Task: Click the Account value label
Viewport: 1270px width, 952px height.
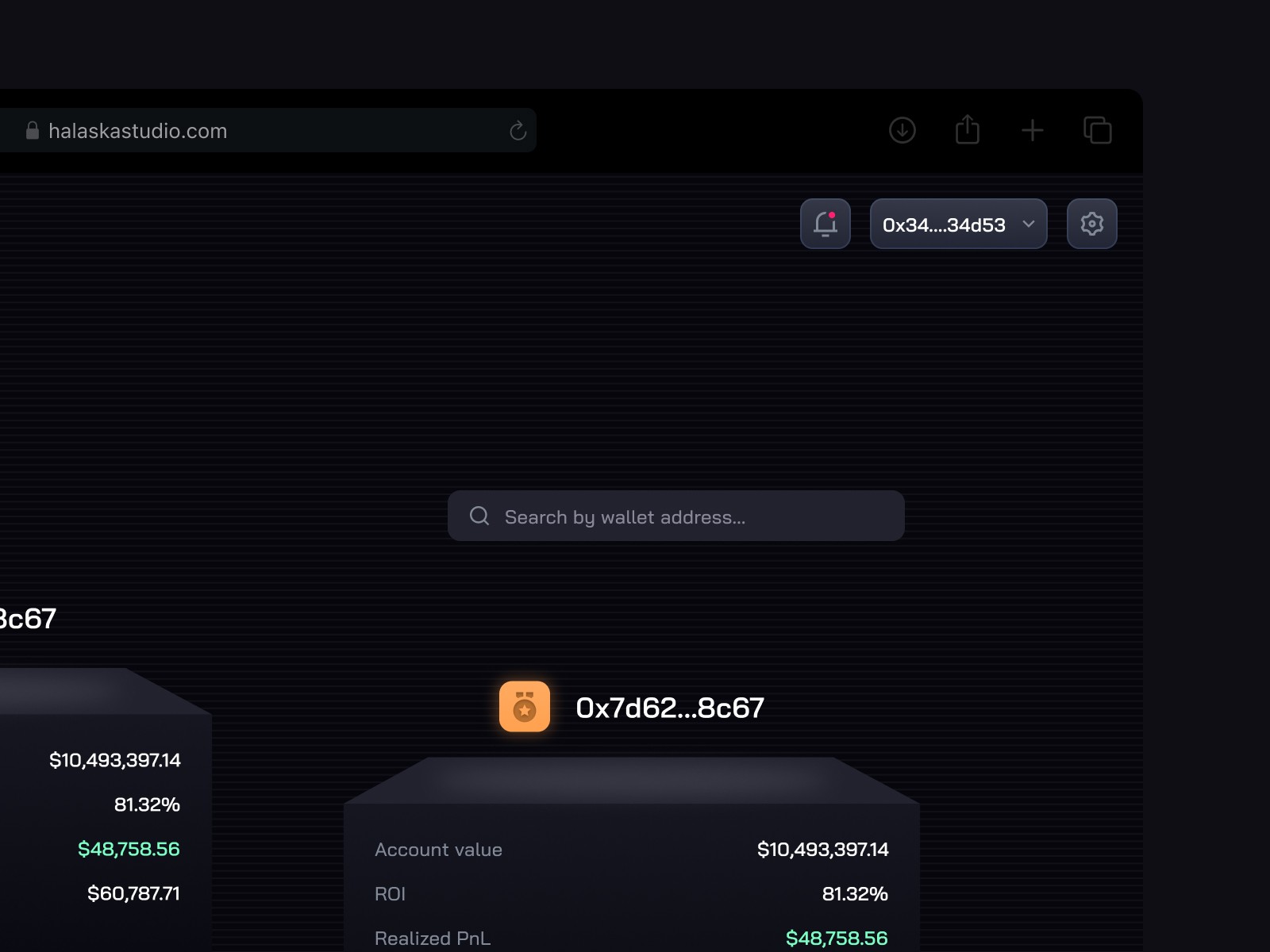Action: 438,850
